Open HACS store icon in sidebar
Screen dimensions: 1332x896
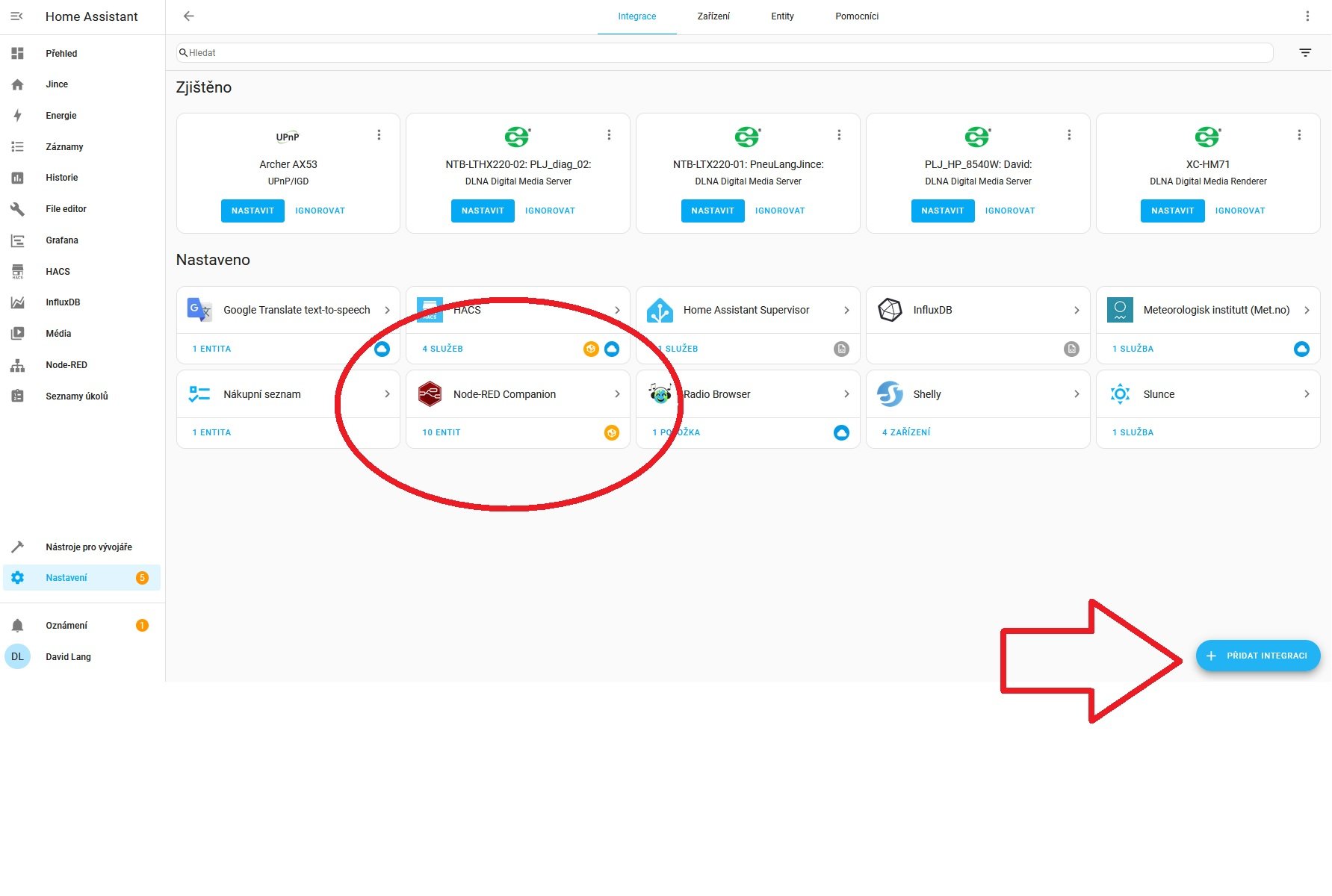(x=17, y=272)
